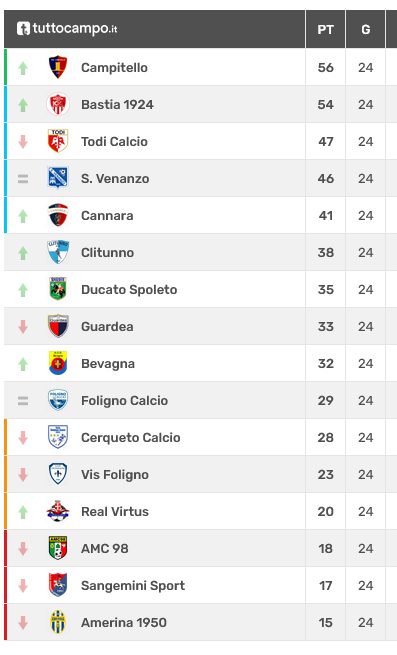The width and height of the screenshot is (397, 655).
Task: Click the Bevagna team crest
Action: [58, 363]
